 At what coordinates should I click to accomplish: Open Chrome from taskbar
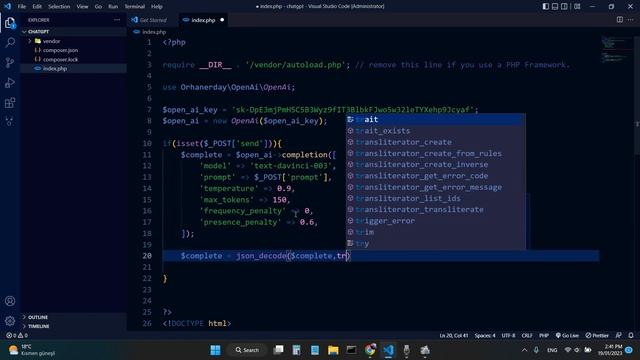[x=370, y=350]
